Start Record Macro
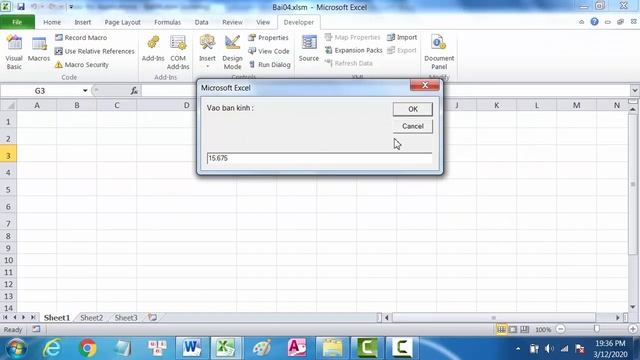The height and width of the screenshot is (360, 640). [81, 38]
